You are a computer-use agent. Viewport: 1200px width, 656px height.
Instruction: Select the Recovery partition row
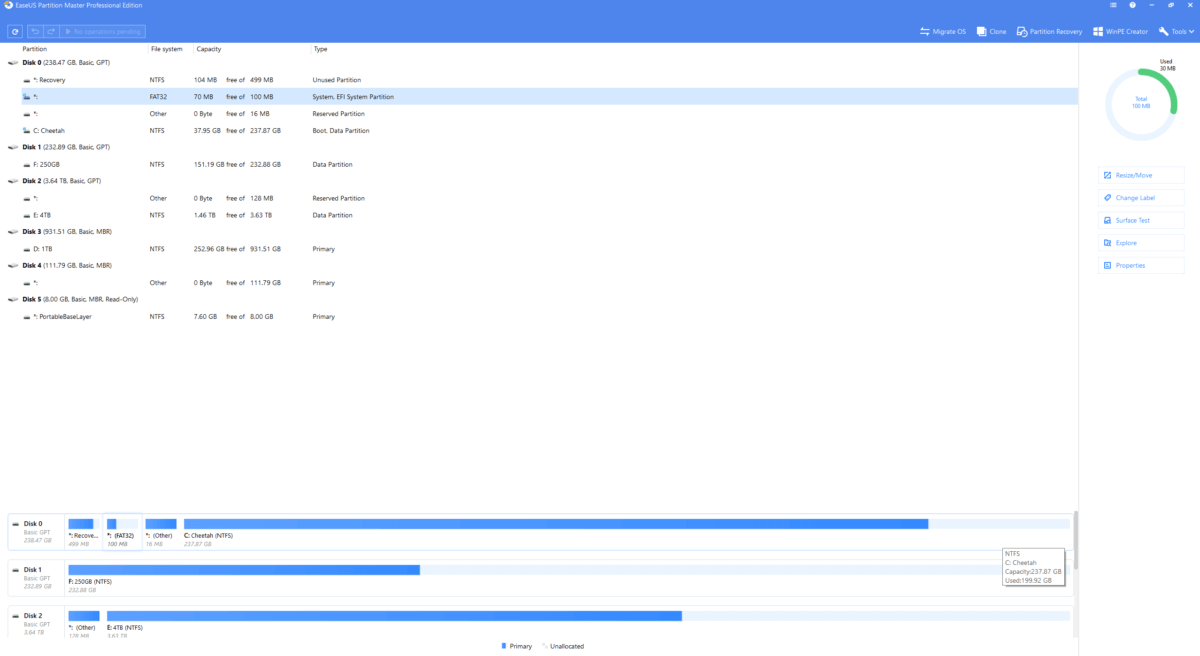(541, 80)
